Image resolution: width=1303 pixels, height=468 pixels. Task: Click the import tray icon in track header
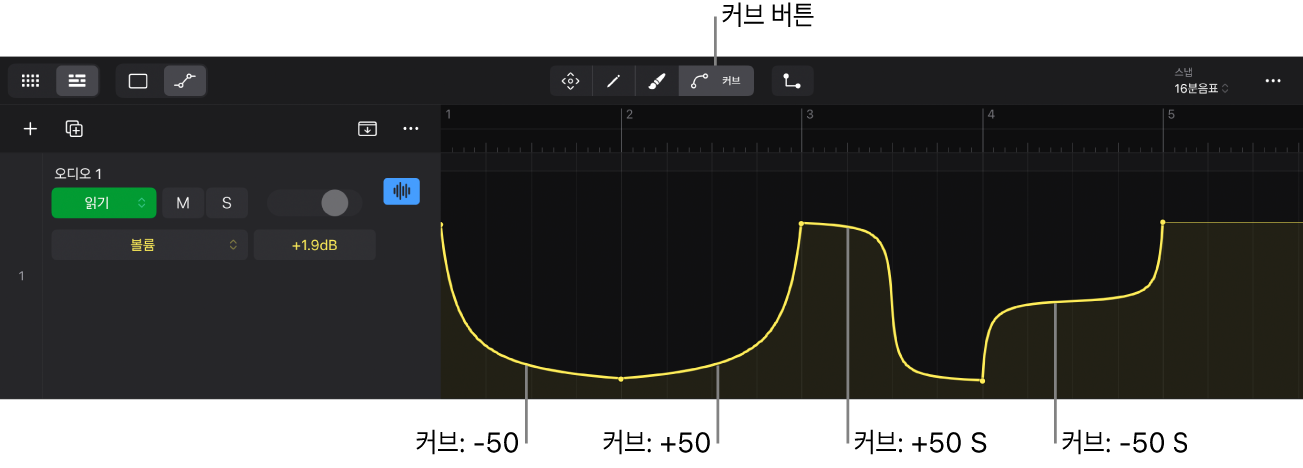coord(368,128)
